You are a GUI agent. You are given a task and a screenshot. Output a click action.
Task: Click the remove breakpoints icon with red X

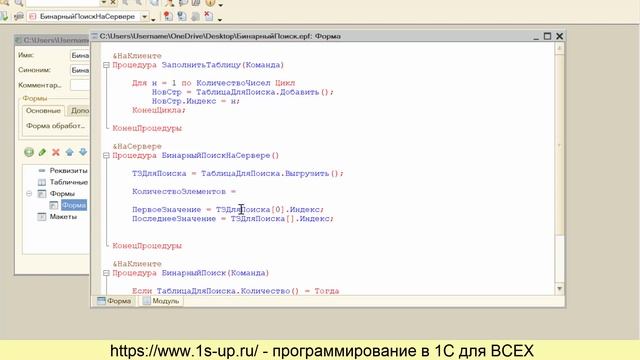point(209,16)
